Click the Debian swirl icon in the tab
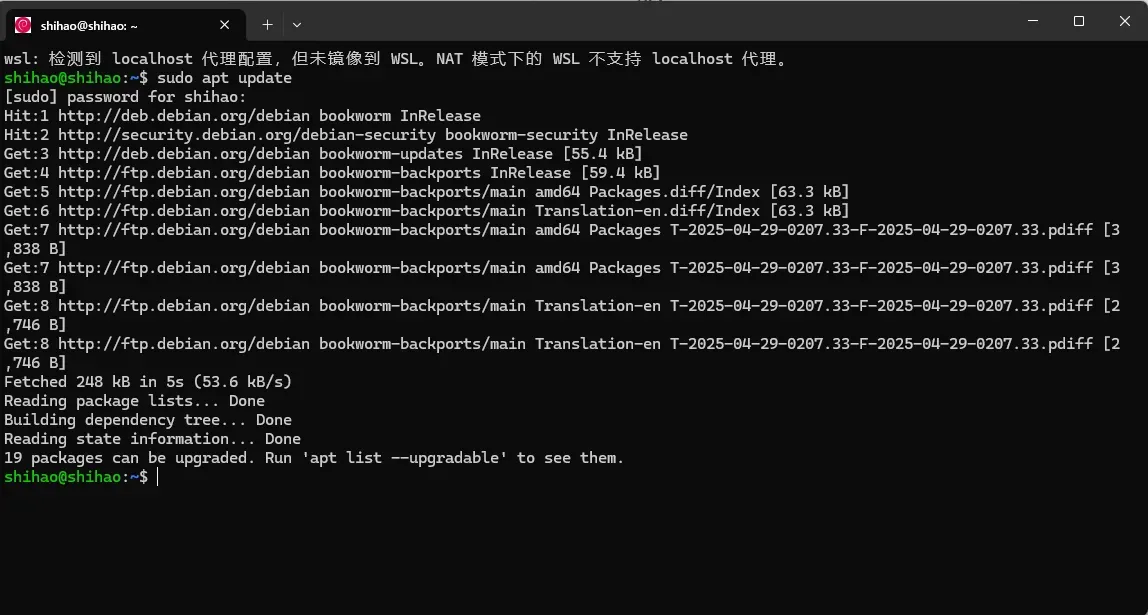This screenshot has height=615, width=1148. pos(23,25)
